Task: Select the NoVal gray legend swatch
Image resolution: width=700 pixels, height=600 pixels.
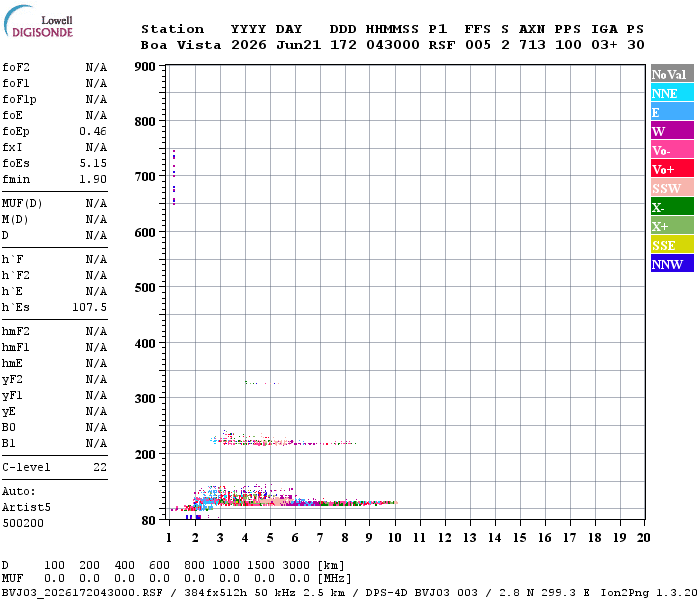Action: coord(672,74)
